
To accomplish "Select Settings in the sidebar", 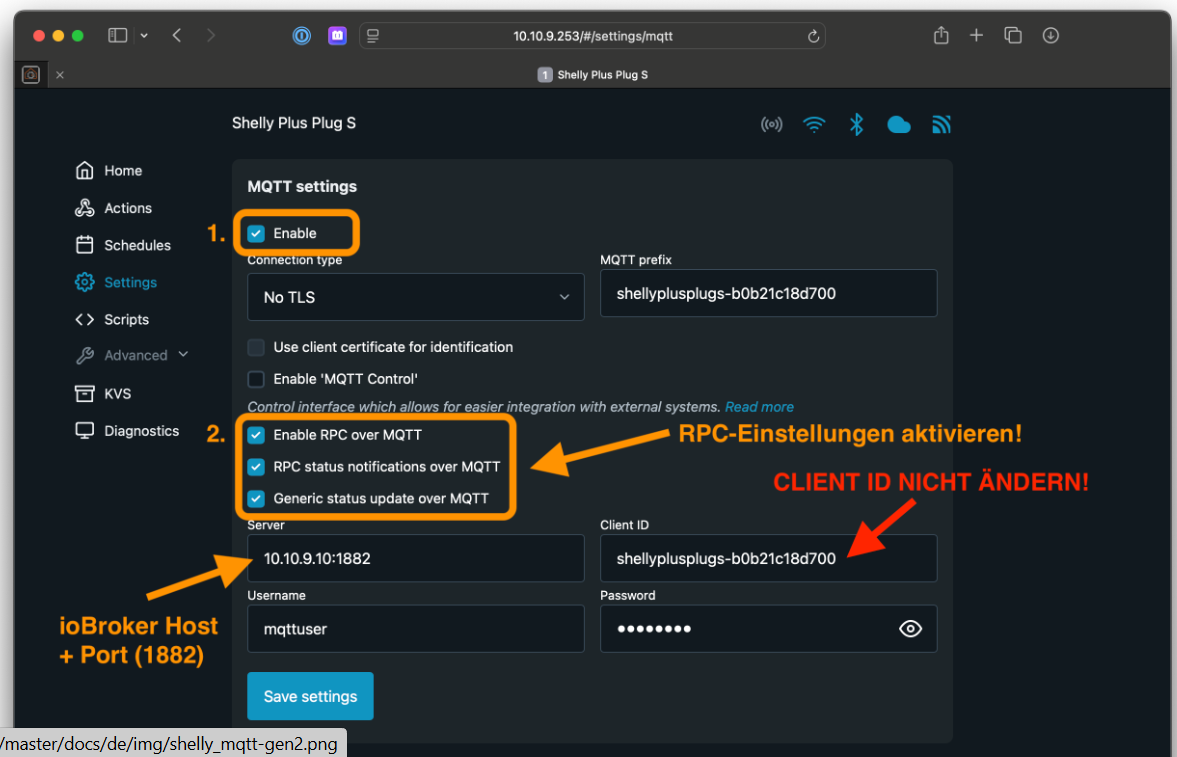I will pyautogui.click(x=116, y=282).
